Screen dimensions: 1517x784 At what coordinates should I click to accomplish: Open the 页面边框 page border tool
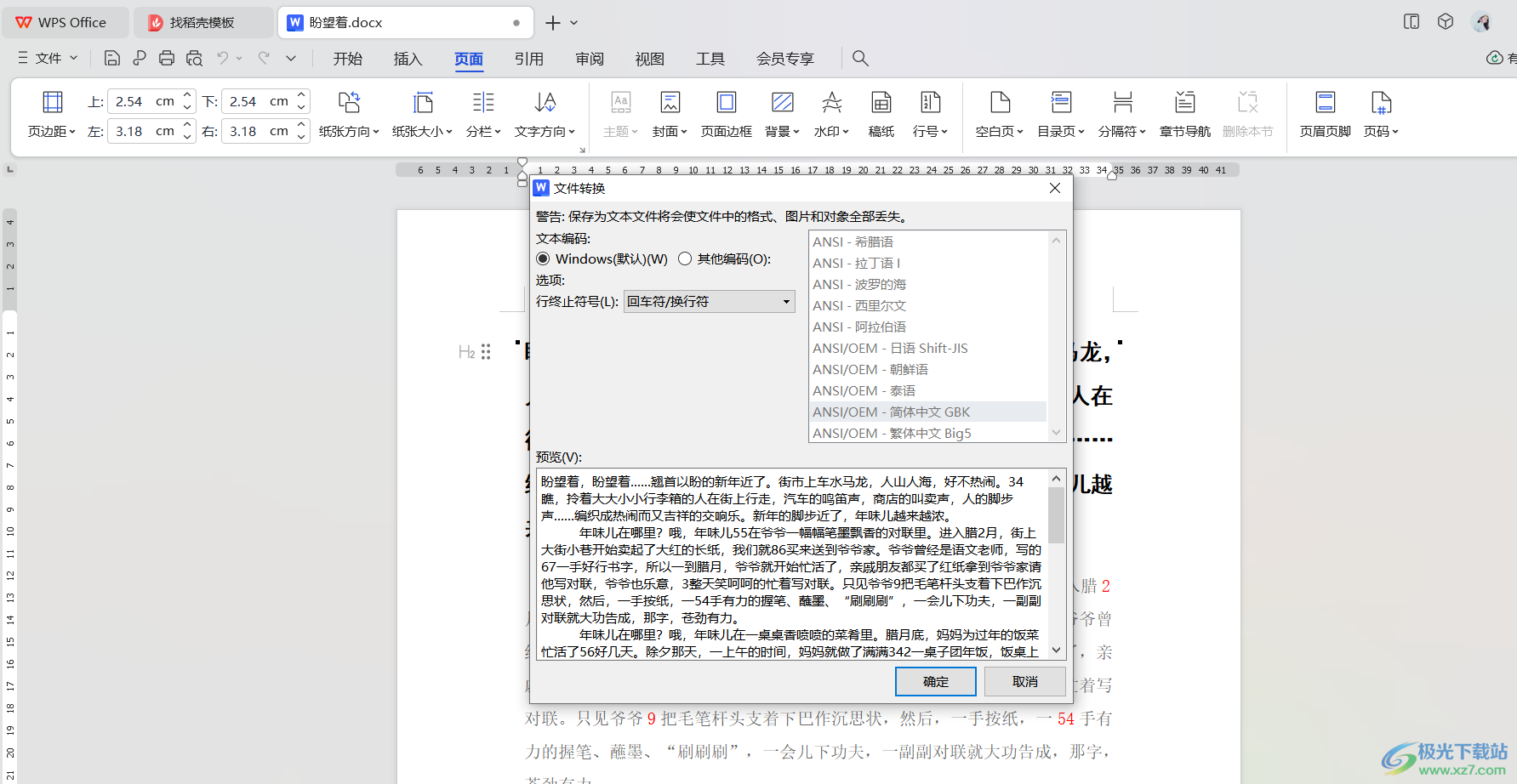tap(727, 114)
